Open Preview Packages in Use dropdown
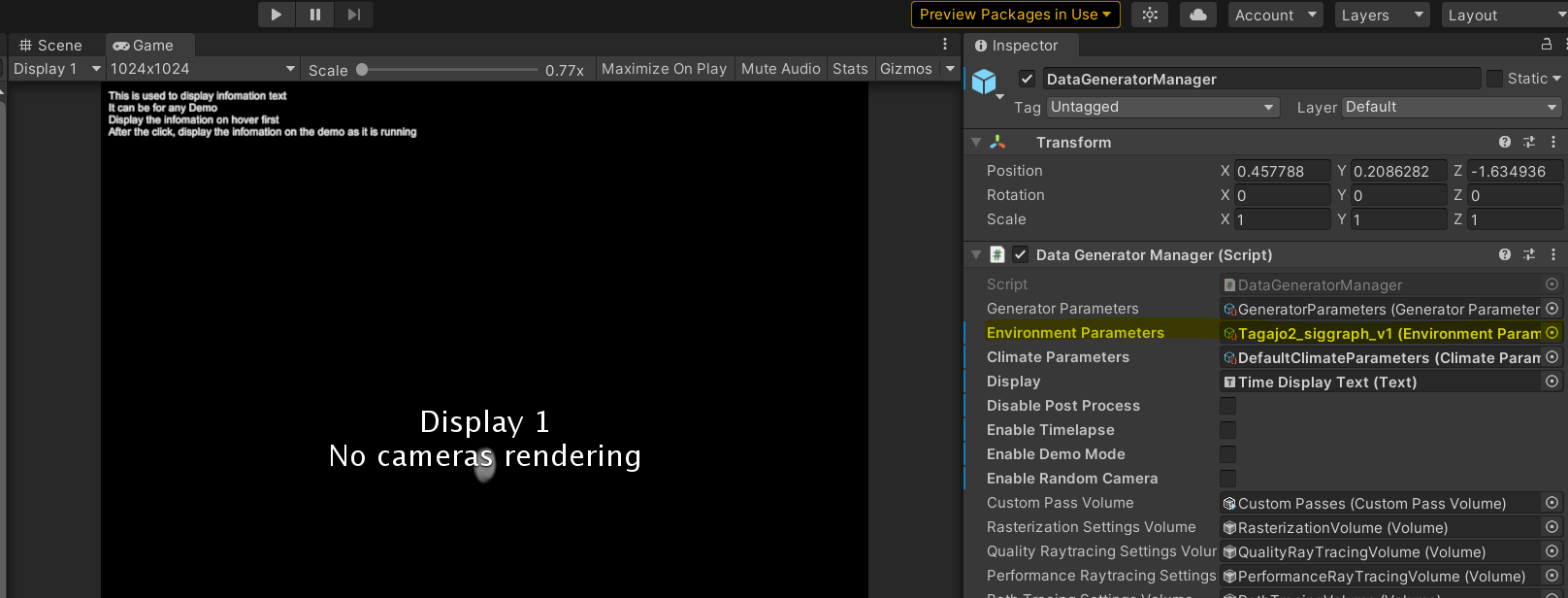 click(1016, 15)
